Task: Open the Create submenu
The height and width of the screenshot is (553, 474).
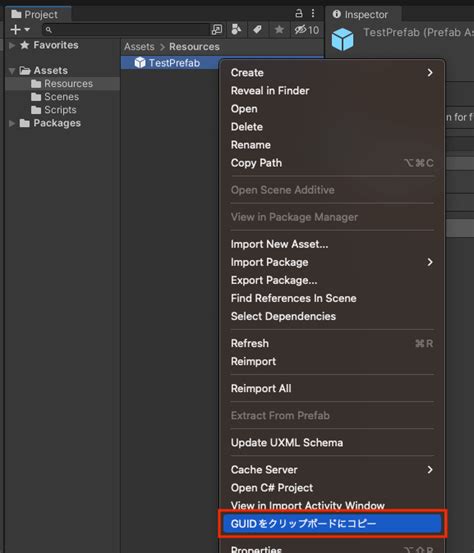Action: [x=332, y=73]
